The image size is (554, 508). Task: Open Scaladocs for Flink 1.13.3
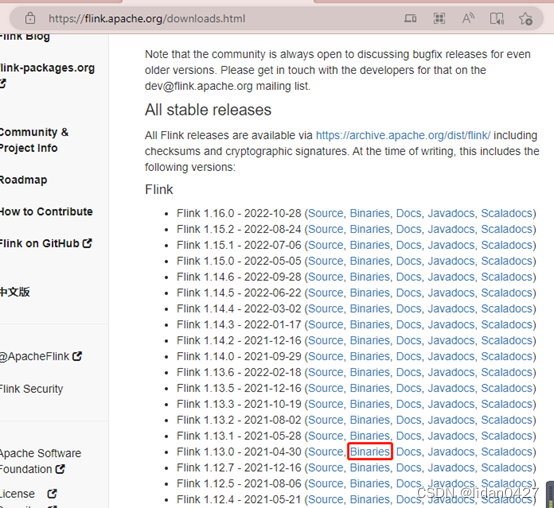(x=507, y=404)
